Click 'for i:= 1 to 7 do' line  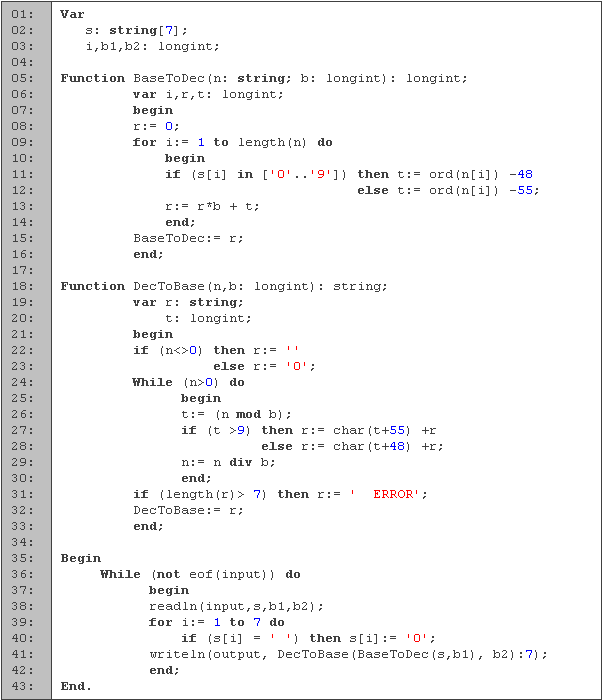tap(217, 622)
